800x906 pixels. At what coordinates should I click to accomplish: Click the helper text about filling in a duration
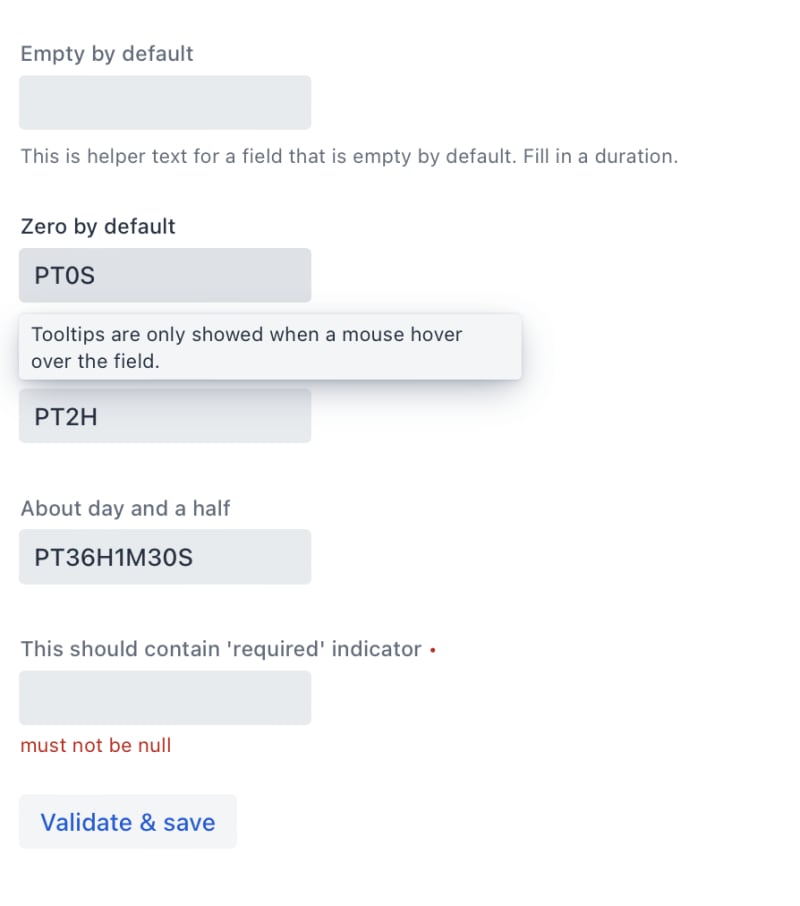[350, 157]
